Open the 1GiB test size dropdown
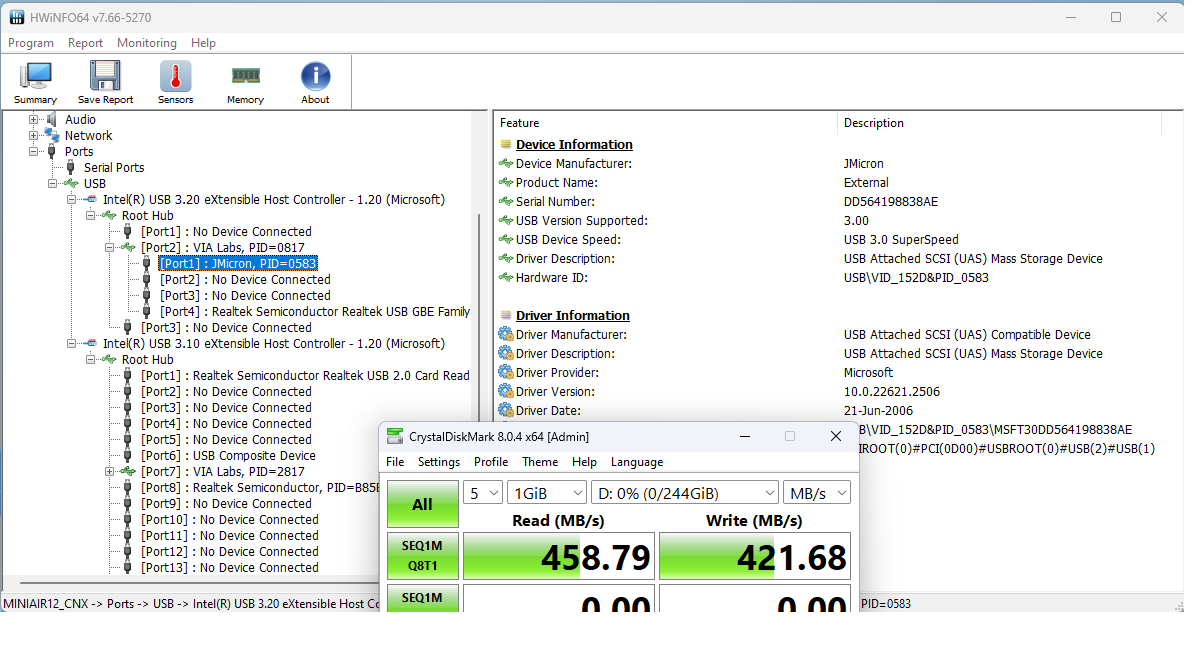The width and height of the screenshot is (1200, 672). (x=547, y=493)
